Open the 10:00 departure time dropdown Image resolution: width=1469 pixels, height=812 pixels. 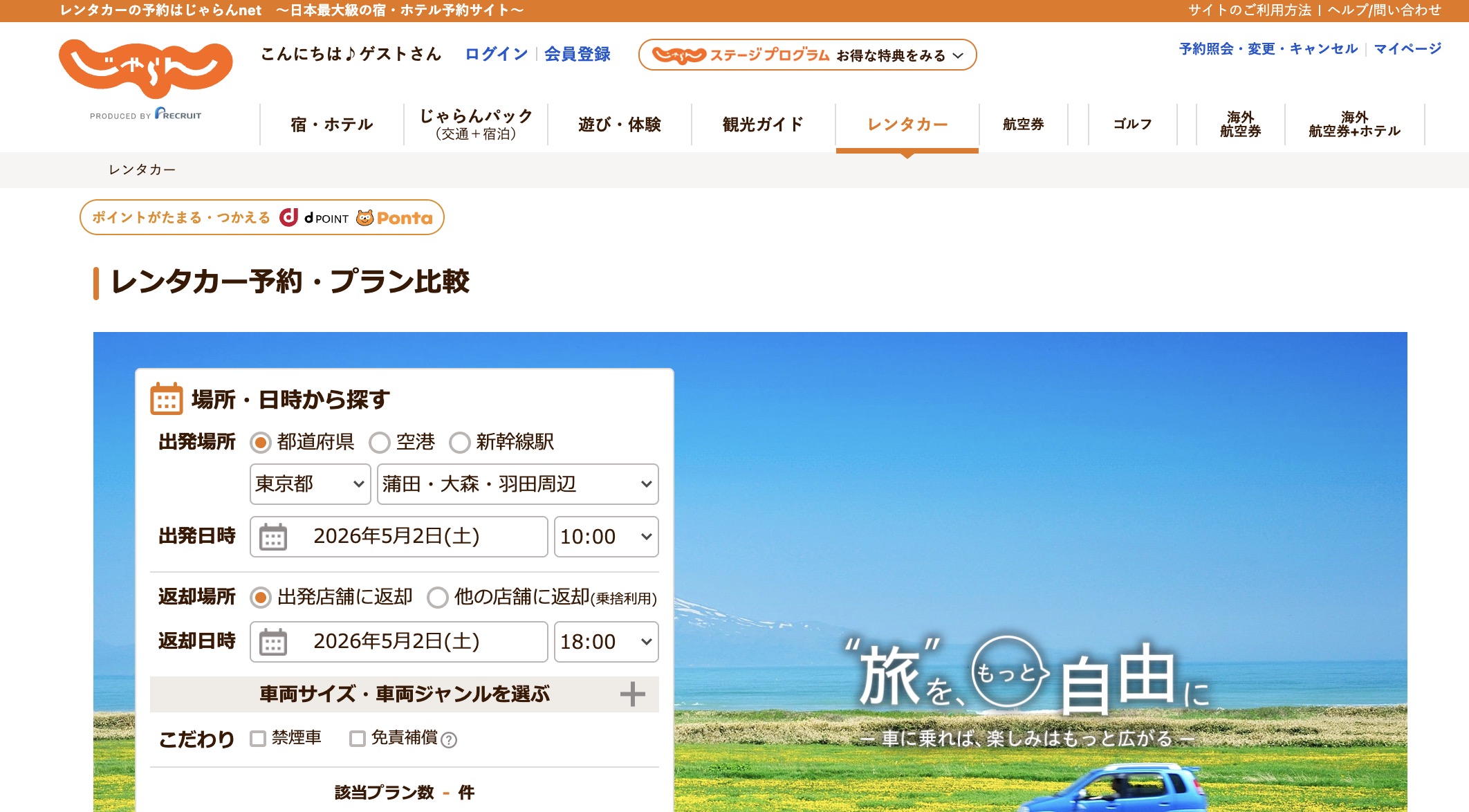(606, 537)
